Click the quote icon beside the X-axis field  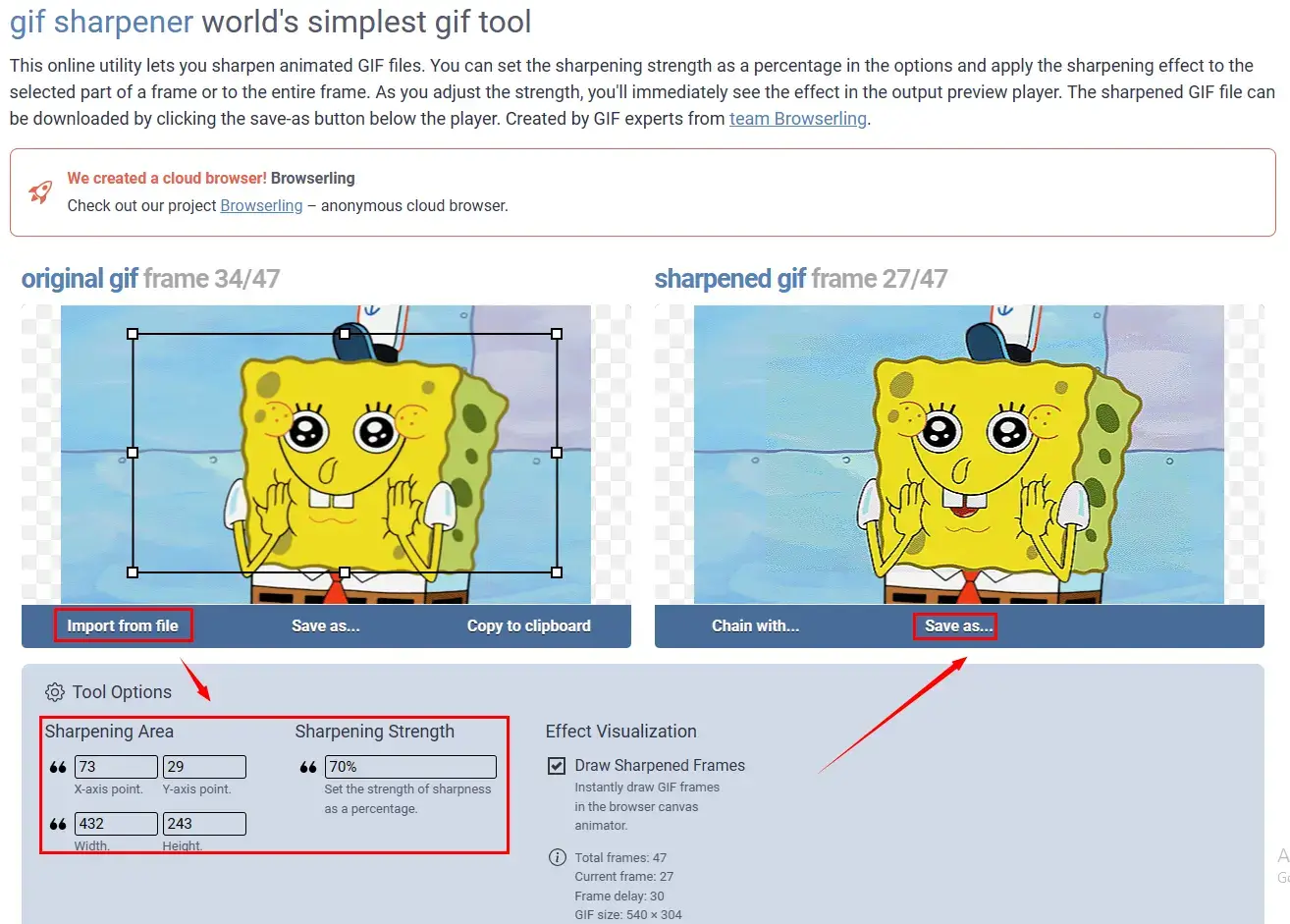tap(58, 767)
